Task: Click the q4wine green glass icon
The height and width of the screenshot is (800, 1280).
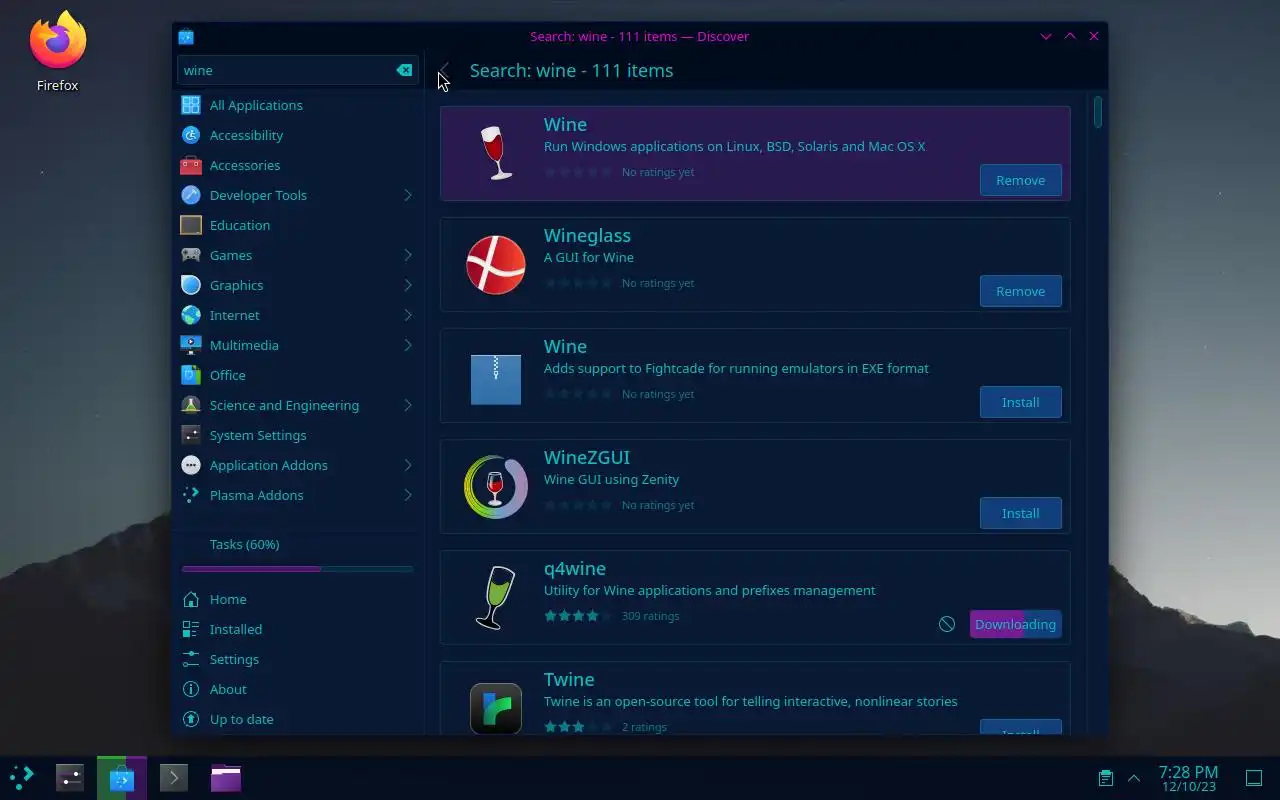Action: [x=496, y=598]
